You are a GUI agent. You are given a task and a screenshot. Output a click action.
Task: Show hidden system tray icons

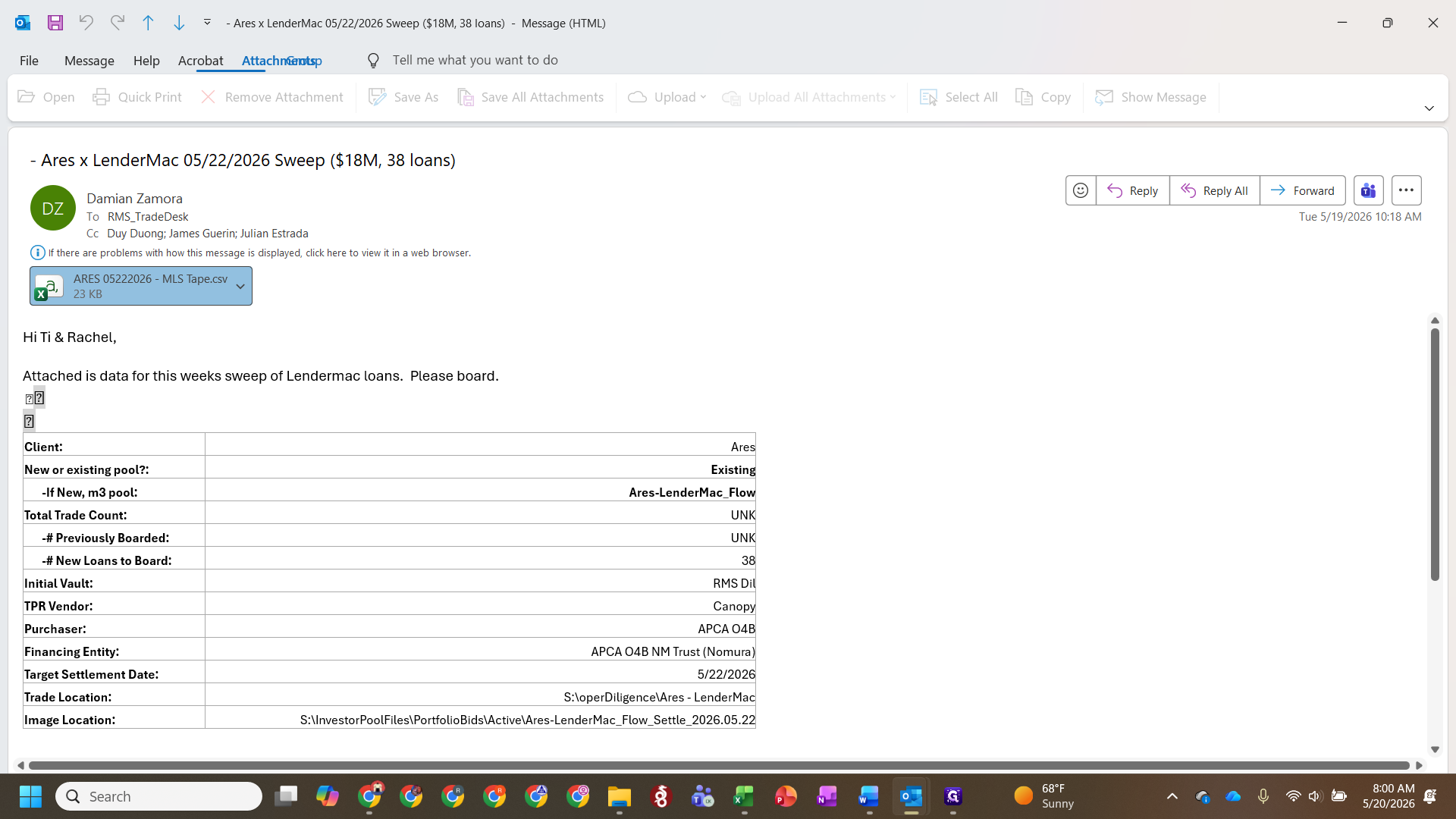point(1172,796)
